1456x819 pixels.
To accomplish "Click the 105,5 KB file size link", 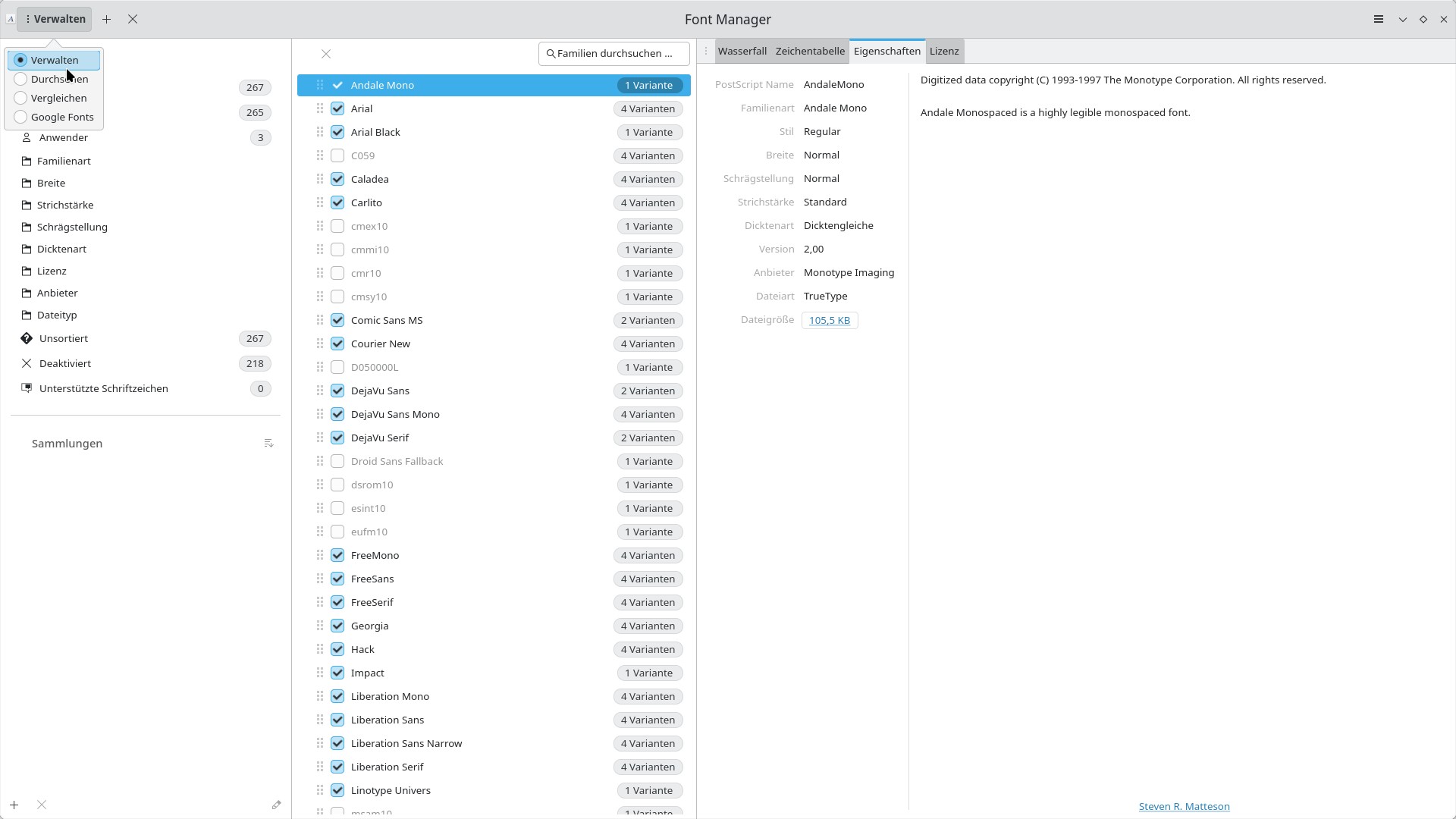I will (x=830, y=321).
